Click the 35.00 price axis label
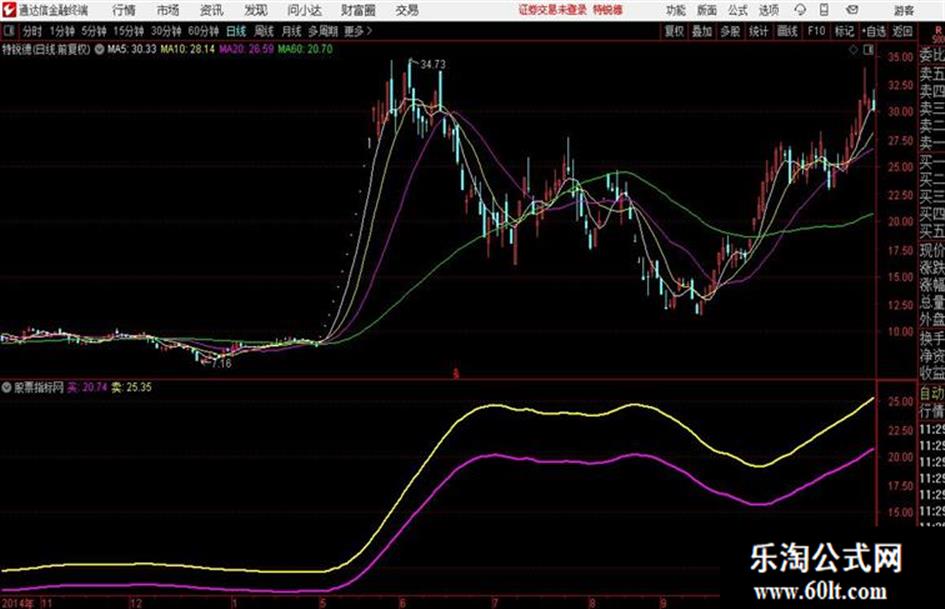 coord(900,57)
